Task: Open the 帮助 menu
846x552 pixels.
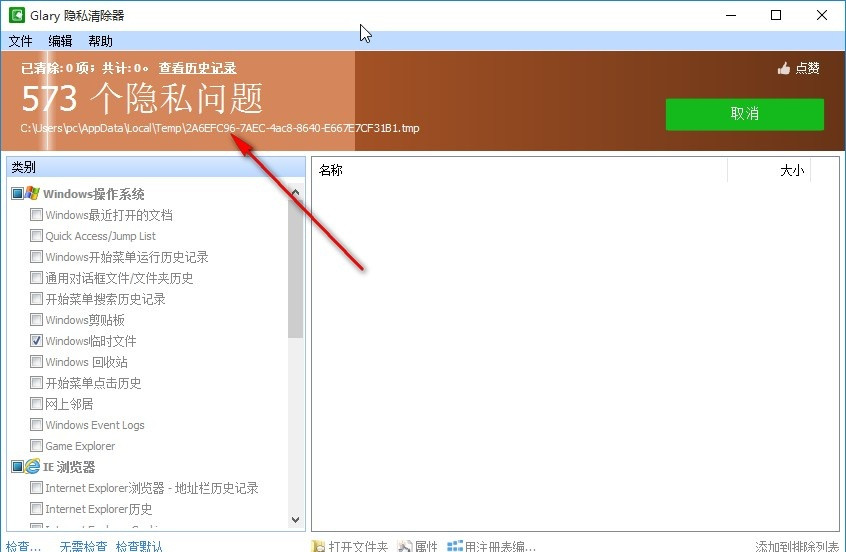Action: coord(100,41)
